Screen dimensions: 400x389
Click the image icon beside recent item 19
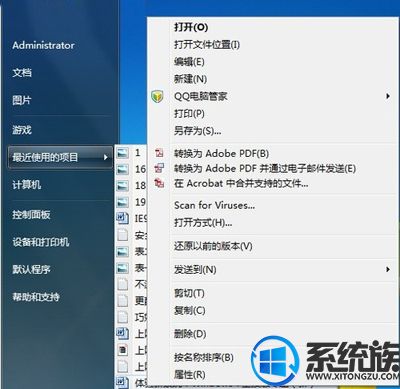123,202
